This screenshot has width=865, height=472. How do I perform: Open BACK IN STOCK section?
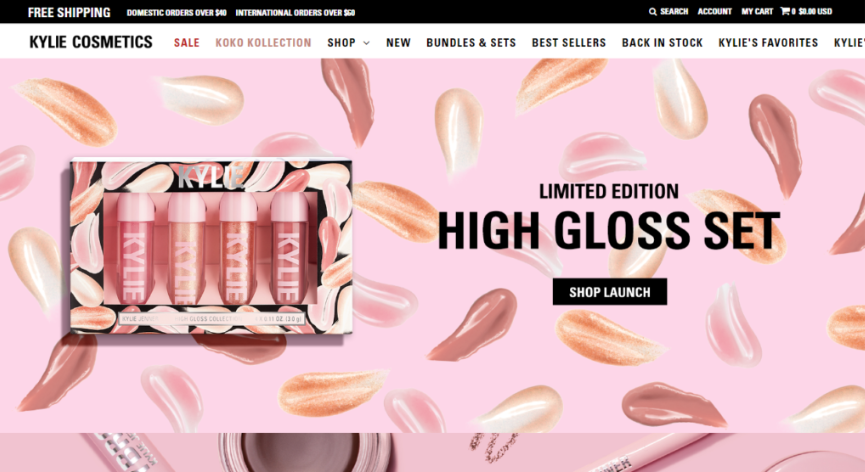pos(662,42)
